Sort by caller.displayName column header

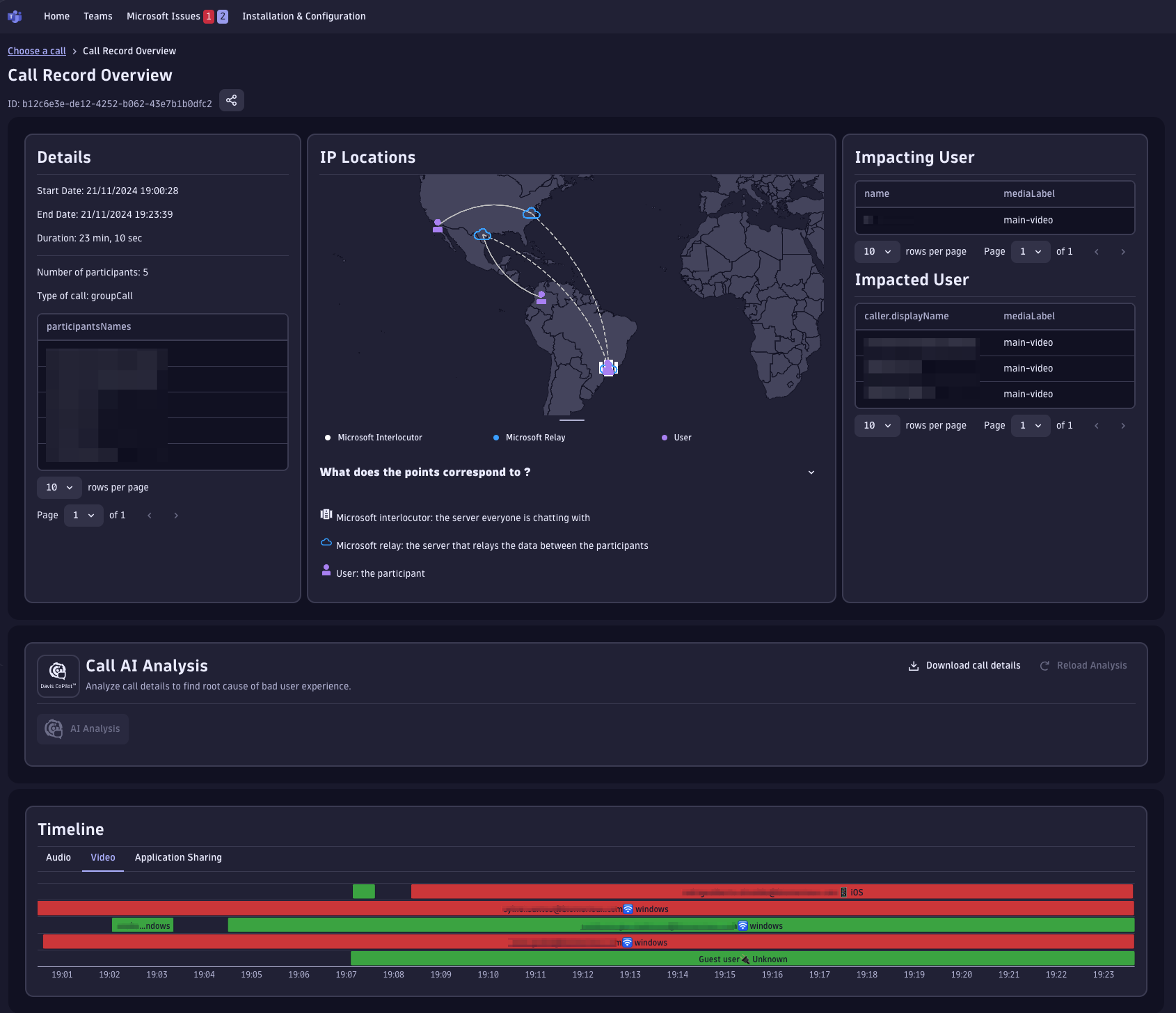(x=907, y=317)
